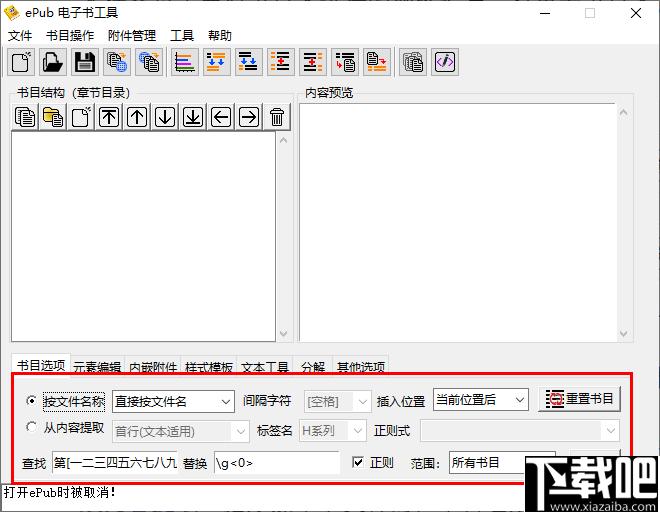Demote chapter with right arrow icon

click(x=249, y=117)
